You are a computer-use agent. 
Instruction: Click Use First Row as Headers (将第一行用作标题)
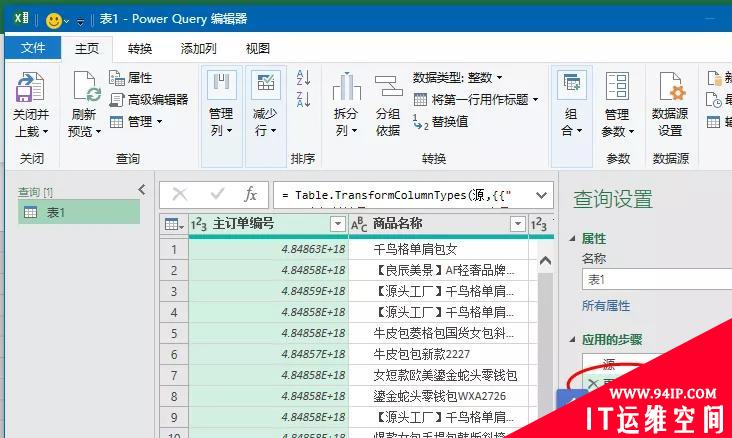(x=472, y=99)
